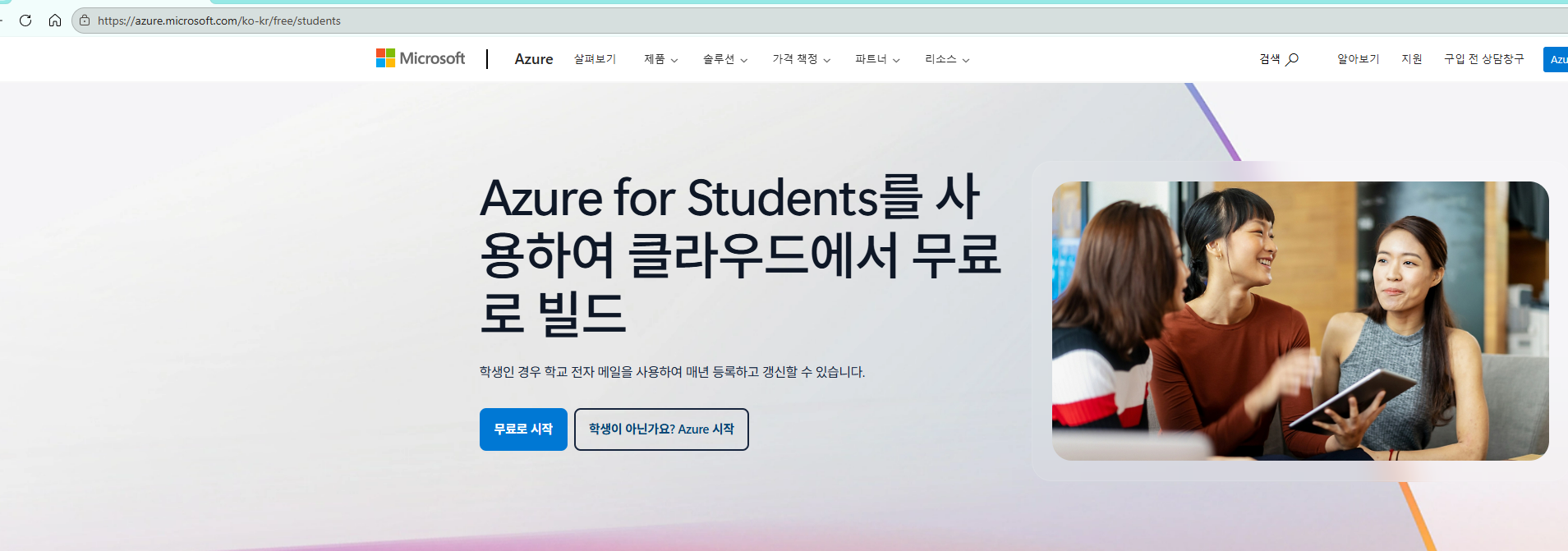Click the partially visible blue Azure button

click(1556, 59)
